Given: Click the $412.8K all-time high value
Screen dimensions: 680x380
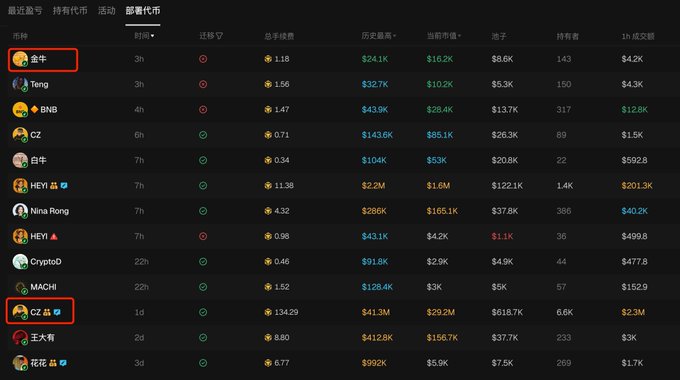Looking at the screenshot, I should click(x=377, y=337).
